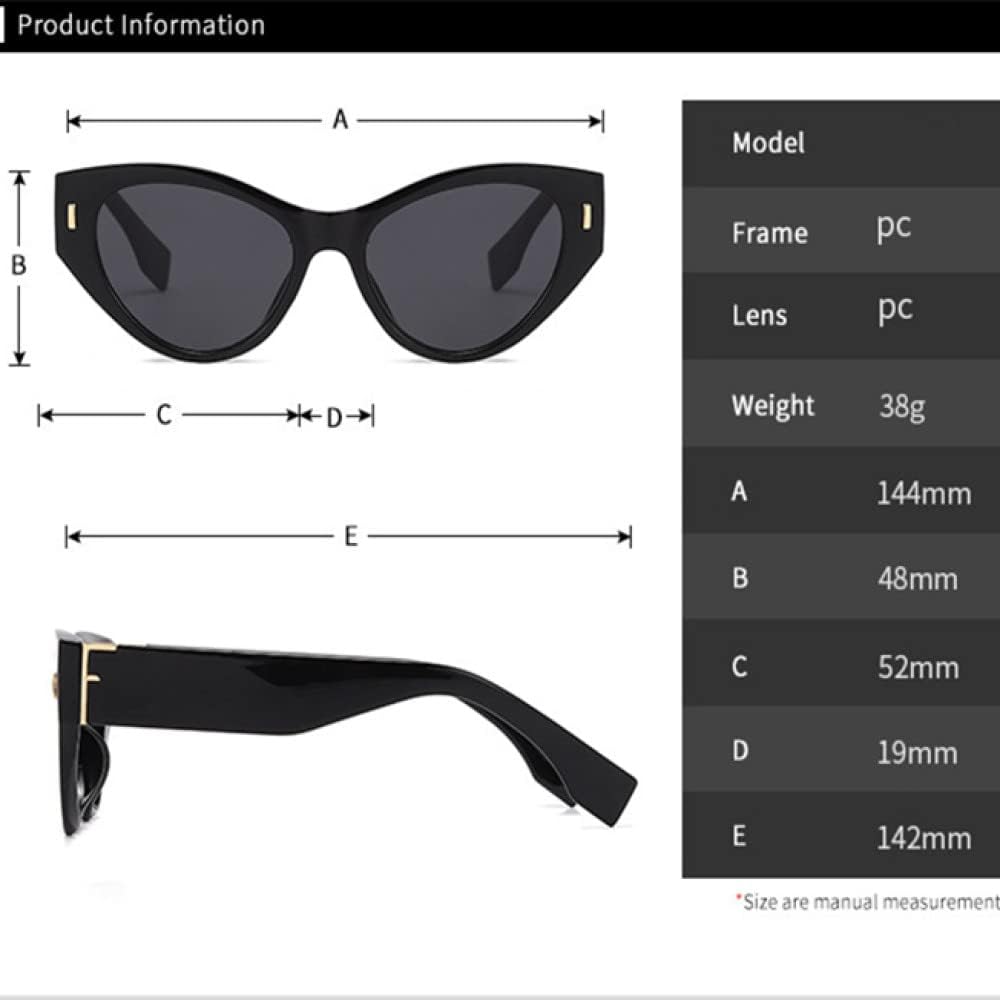Click the C 52mm measurement value
This screenshot has width=1000, height=1000.
pyautogui.click(x=918, y=667)
